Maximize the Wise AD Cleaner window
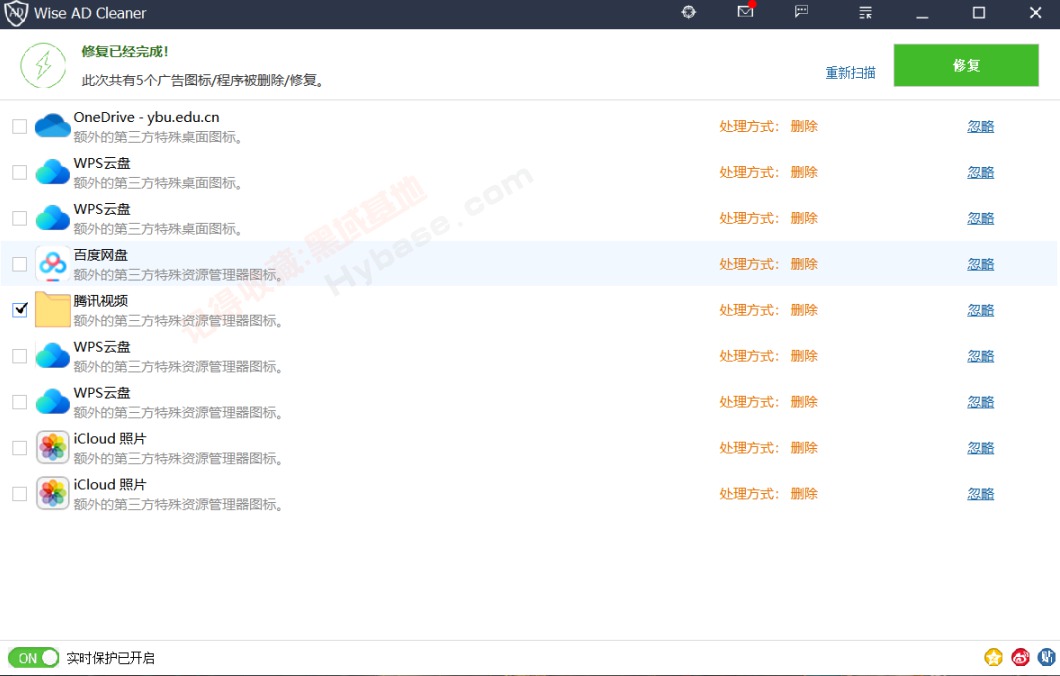The height and width of the screenshot is (676, 1060). [x=978, y=13]
